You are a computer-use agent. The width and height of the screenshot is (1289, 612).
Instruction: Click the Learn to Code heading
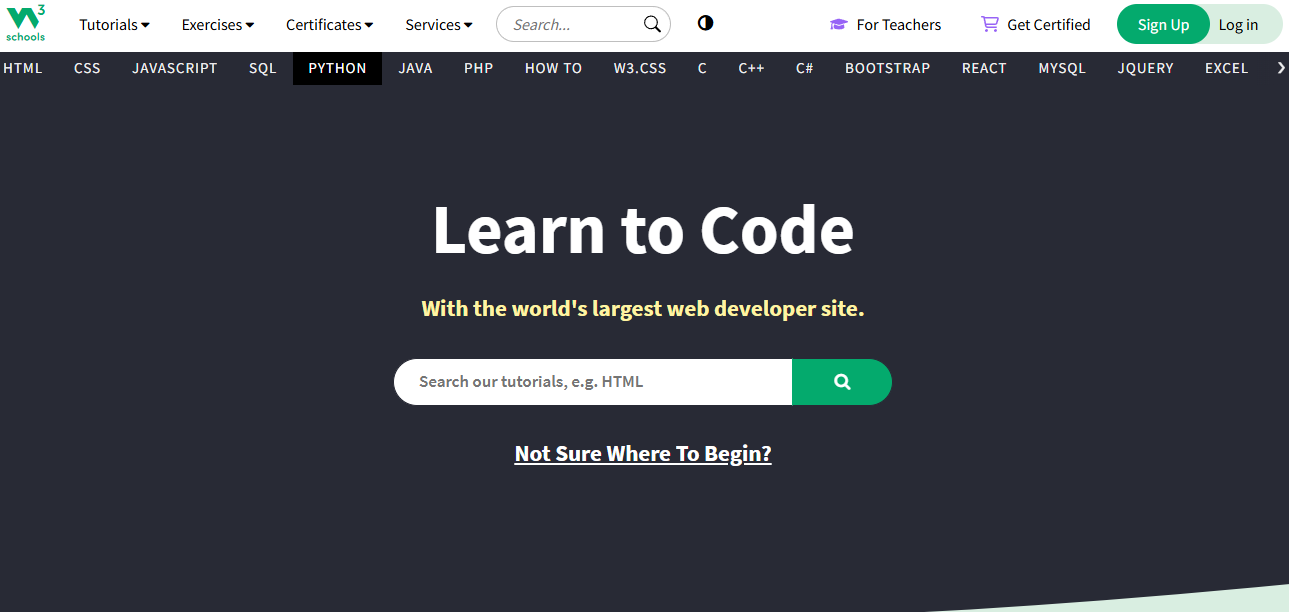643,230
